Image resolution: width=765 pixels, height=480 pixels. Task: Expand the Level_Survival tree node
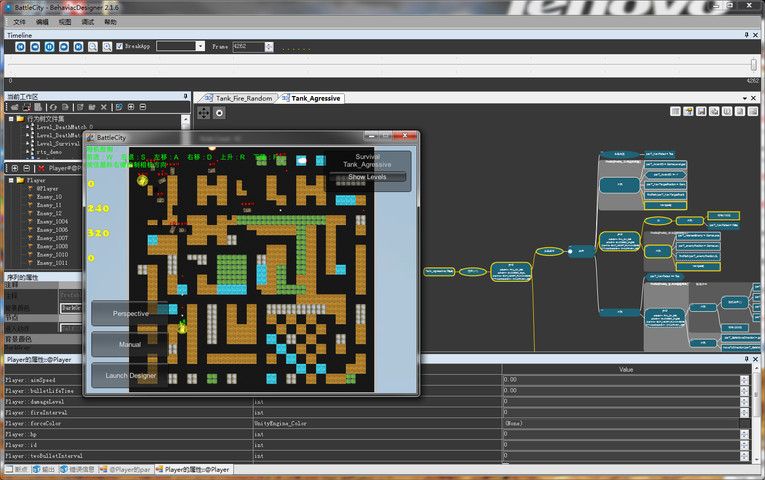click(28, 144)
